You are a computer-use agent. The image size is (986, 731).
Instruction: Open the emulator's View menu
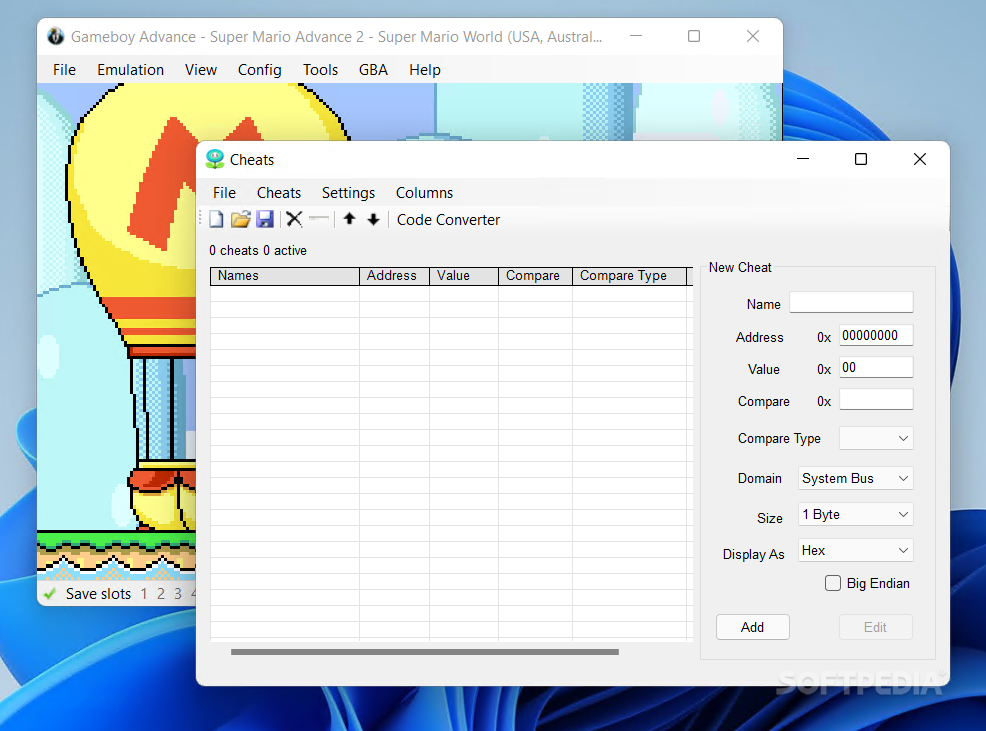click(201, 70)
